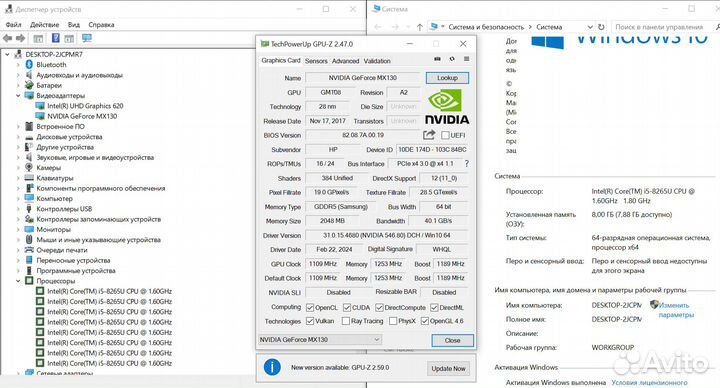Click Батареи battery icon in tree
Screen dimensions: 720x388
pos(29,85)
